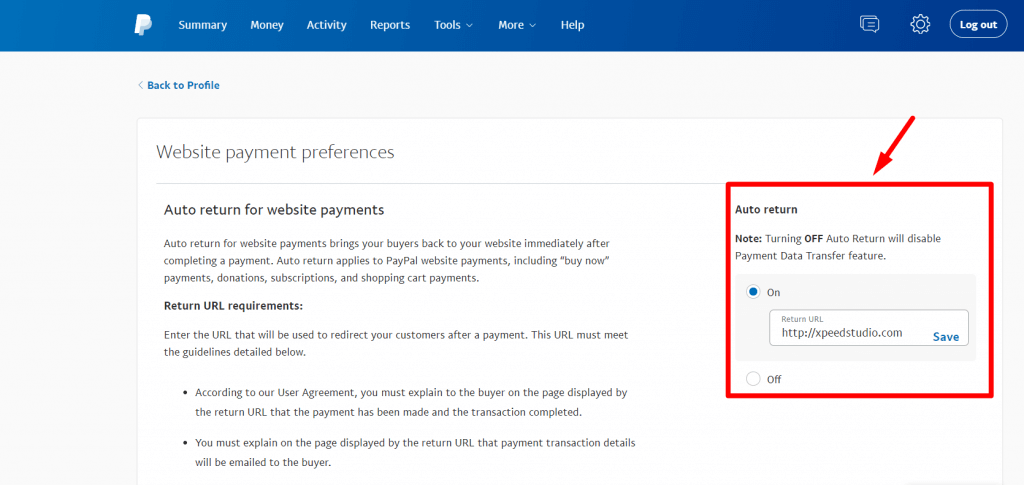Open the Money menu item
This screenshot has height=485, width=1024.
pos(267,25)
